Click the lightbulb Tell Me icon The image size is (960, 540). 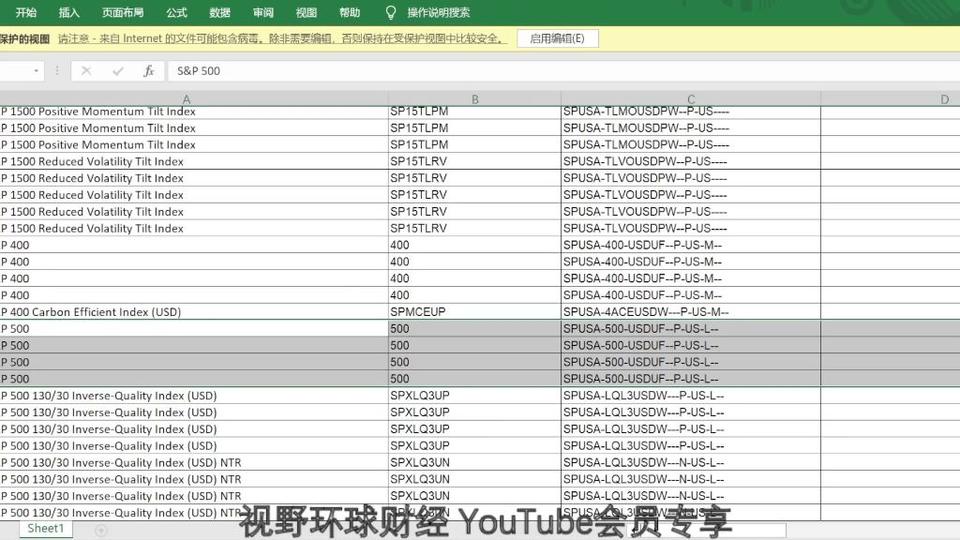tap(391, 12)
